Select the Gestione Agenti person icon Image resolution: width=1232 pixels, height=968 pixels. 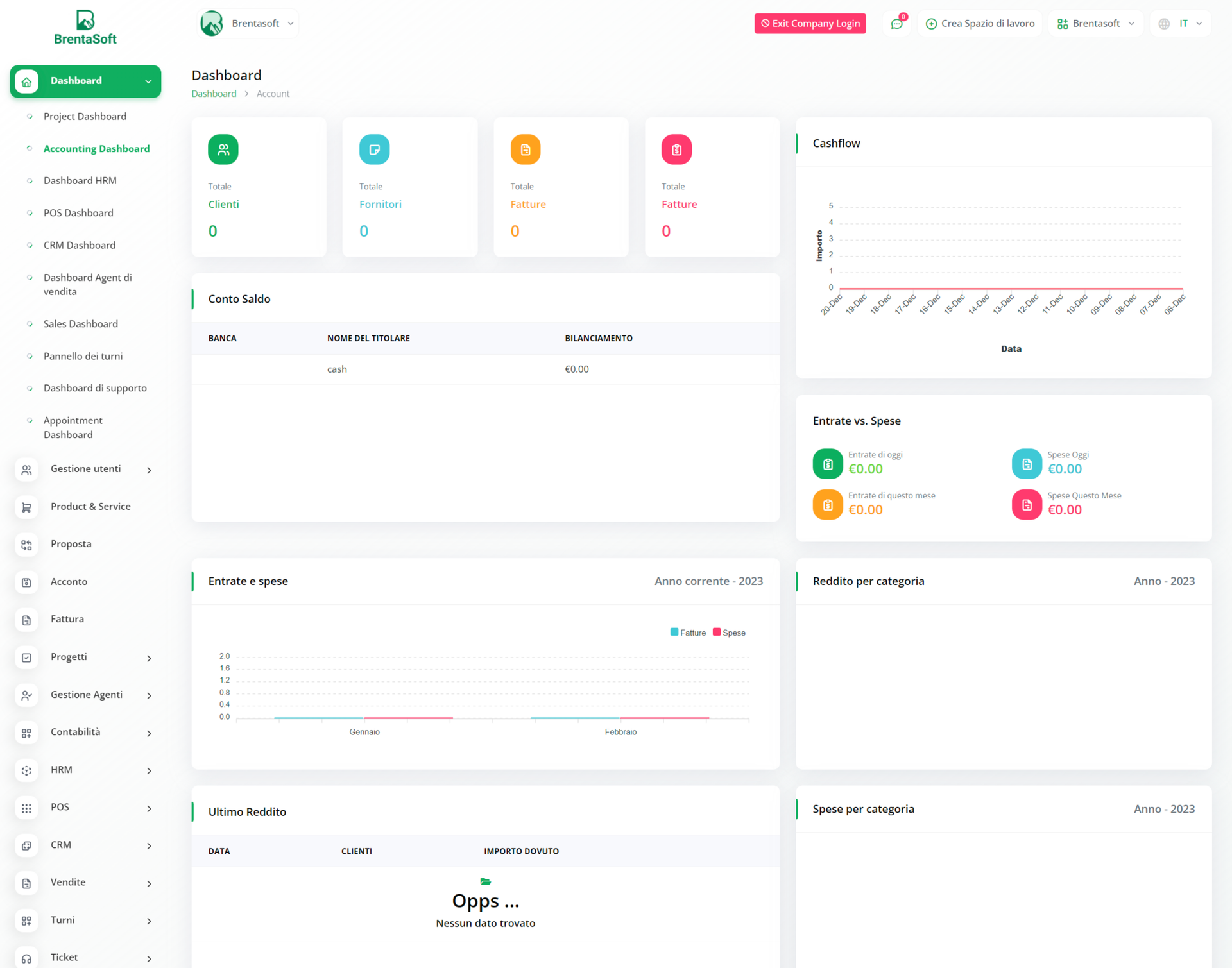coord(26,695)
